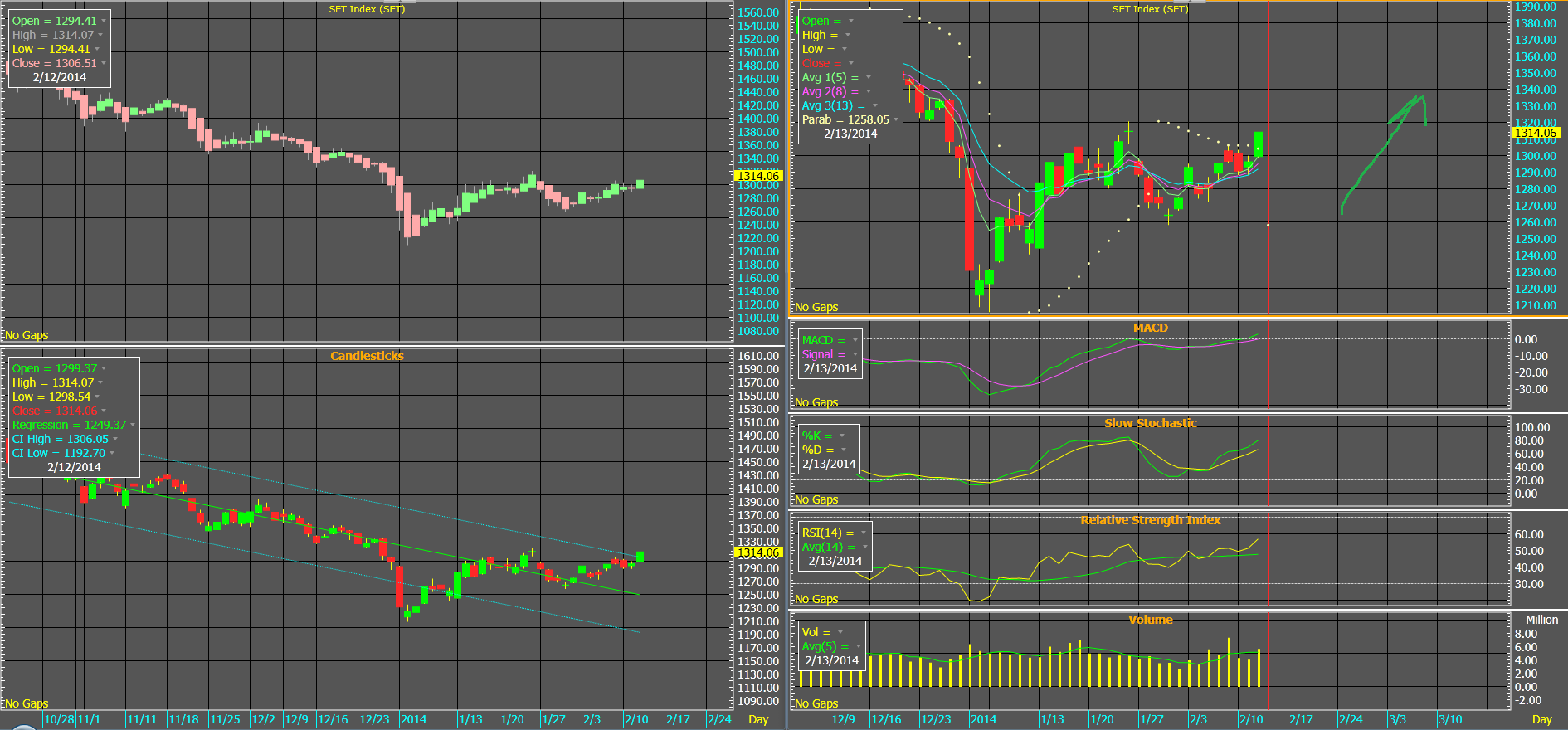Expand the Avg 2(8) dropdown arrow
Screen dimensions: 1568x730
pos(869,91)
